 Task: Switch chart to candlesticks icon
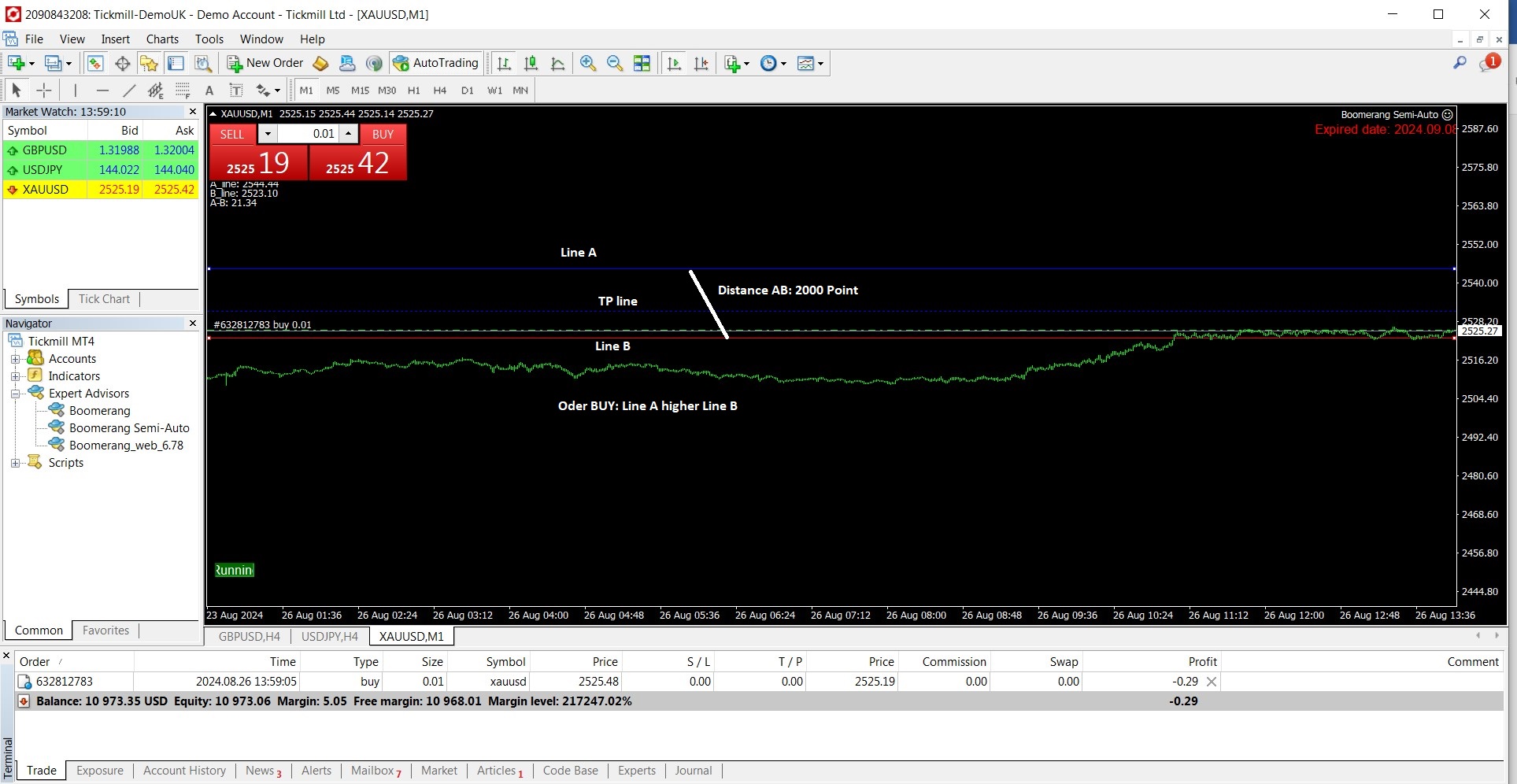point(531,63)
